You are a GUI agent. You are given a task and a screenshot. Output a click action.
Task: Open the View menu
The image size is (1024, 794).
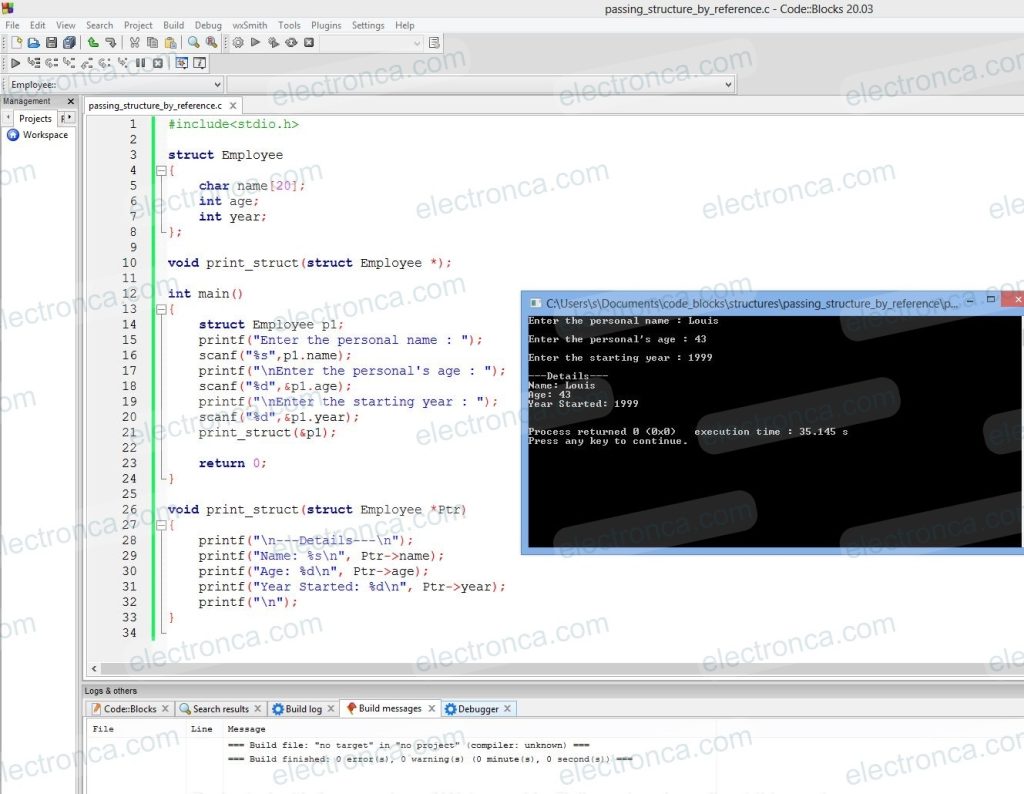pos(65,25)
